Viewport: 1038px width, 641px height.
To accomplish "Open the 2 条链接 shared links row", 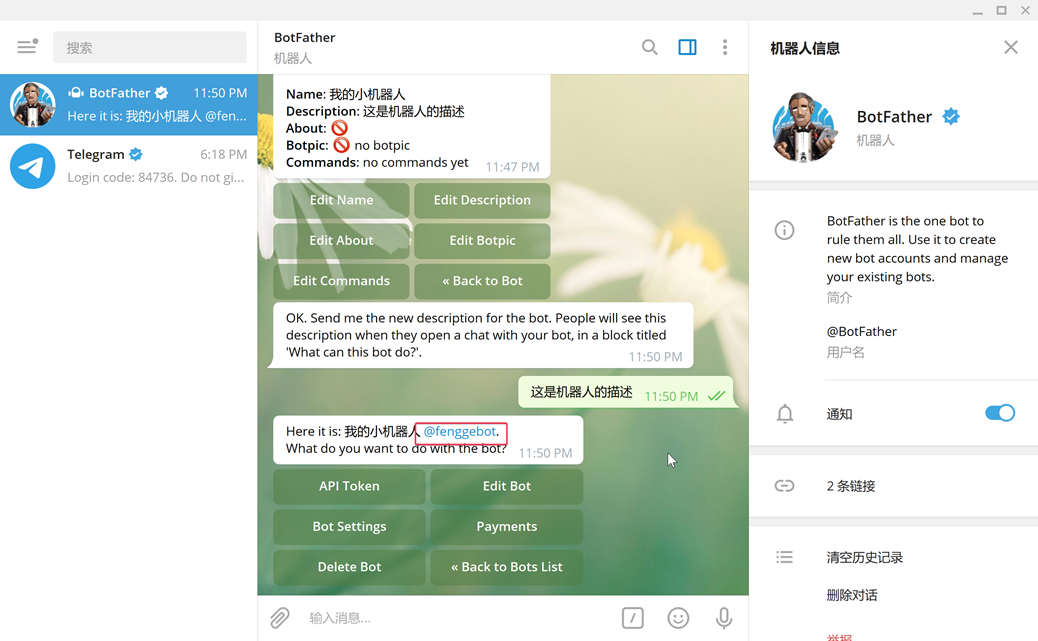I will [894, 486].
